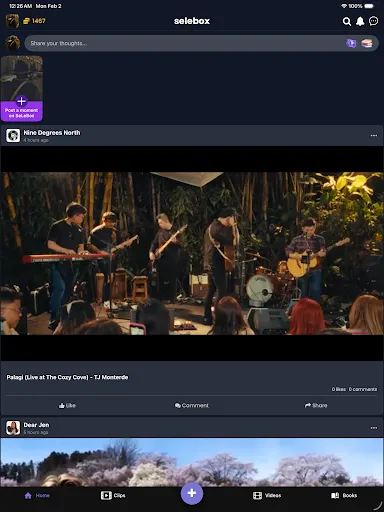The image size is (384, 512).
Task: Open Dear Jen profile picture
Action: (x=13, y=428)
